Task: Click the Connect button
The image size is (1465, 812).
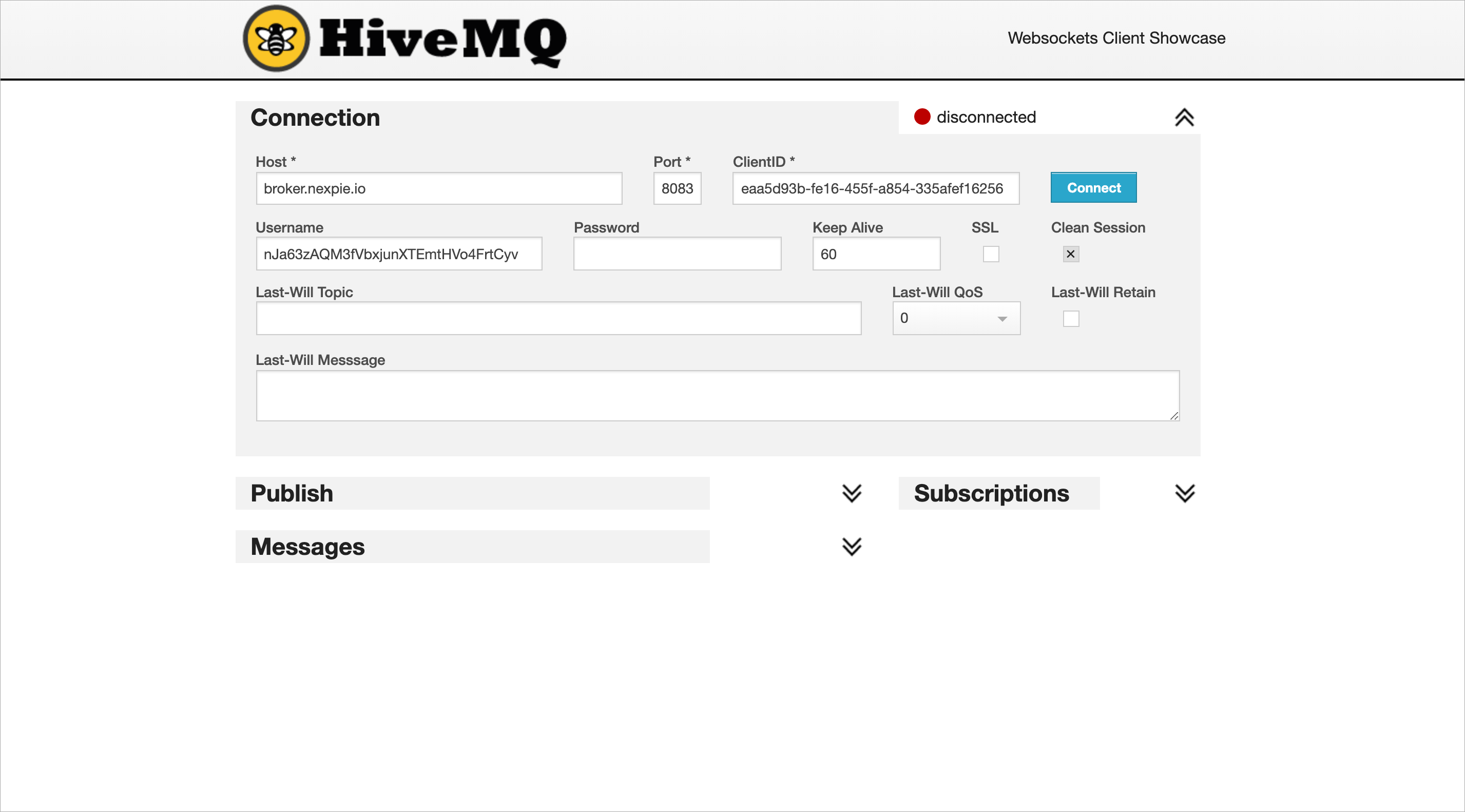Action: coord(1093,188)
